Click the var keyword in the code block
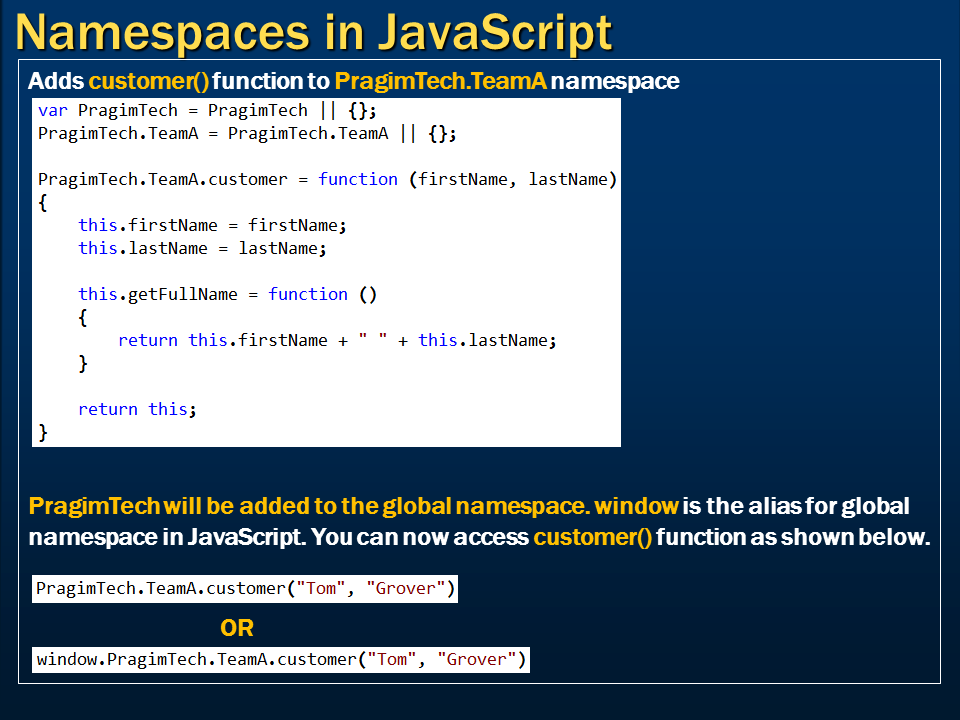 [51, 110]
